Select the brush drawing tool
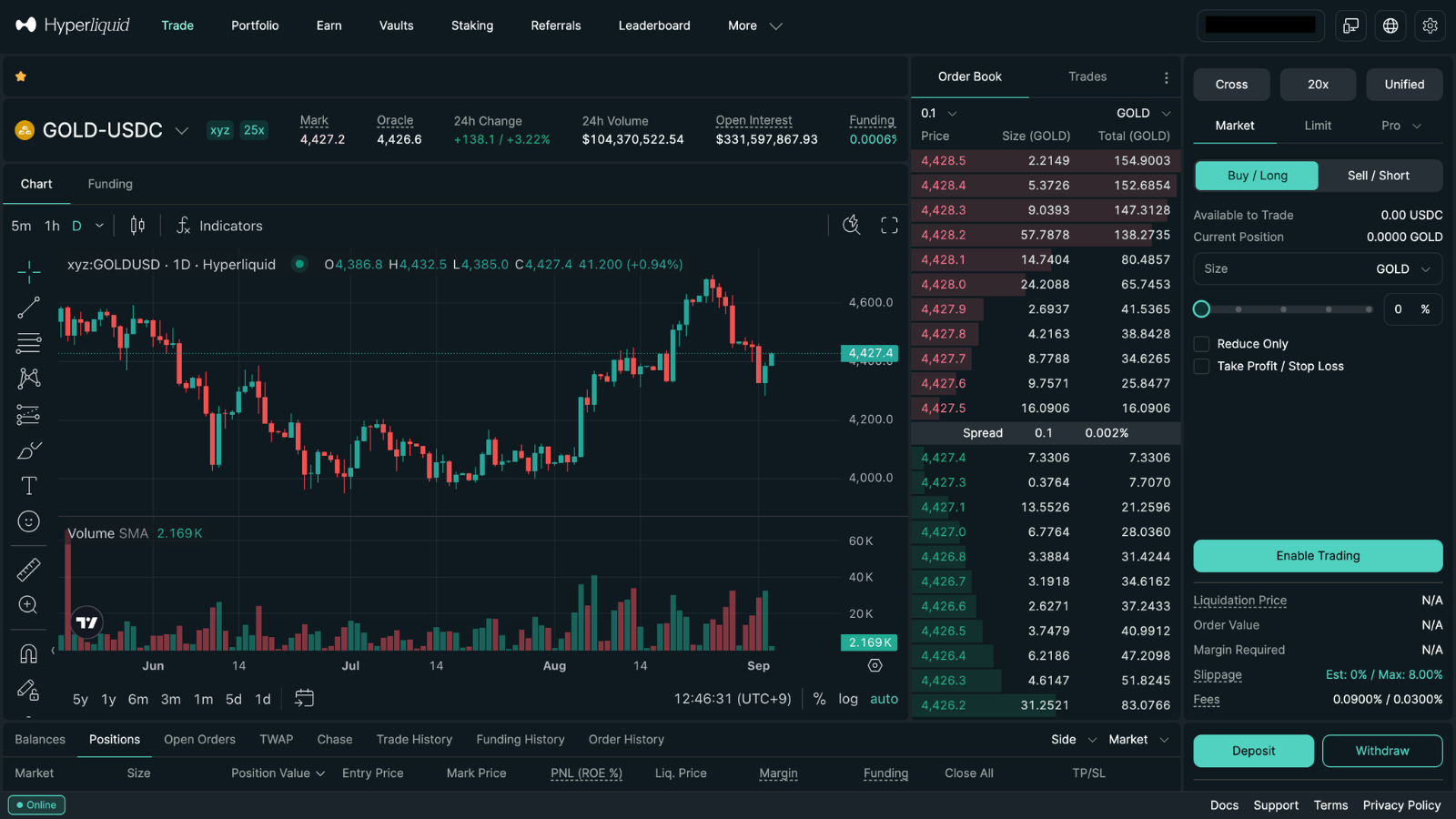This screenshot has height=819, width=1456. [29, 450]
